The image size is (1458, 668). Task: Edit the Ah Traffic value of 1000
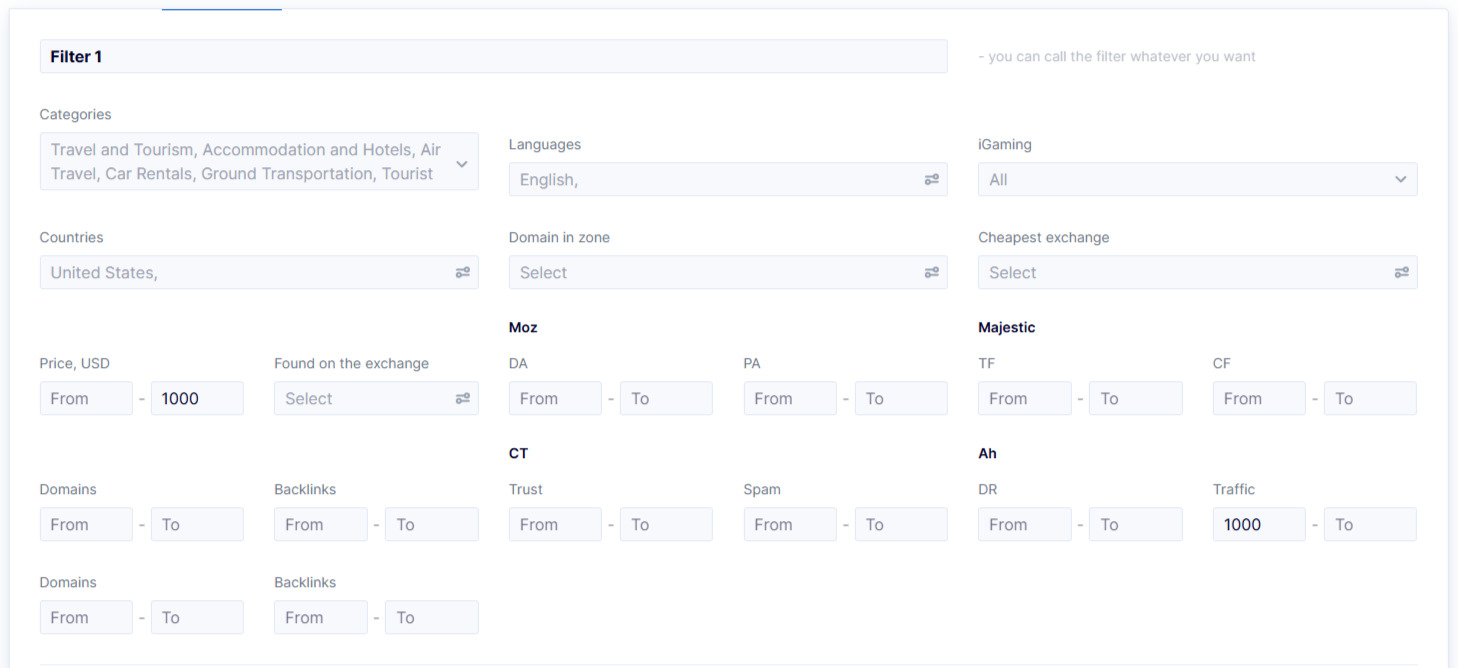tap(1259, 524)
